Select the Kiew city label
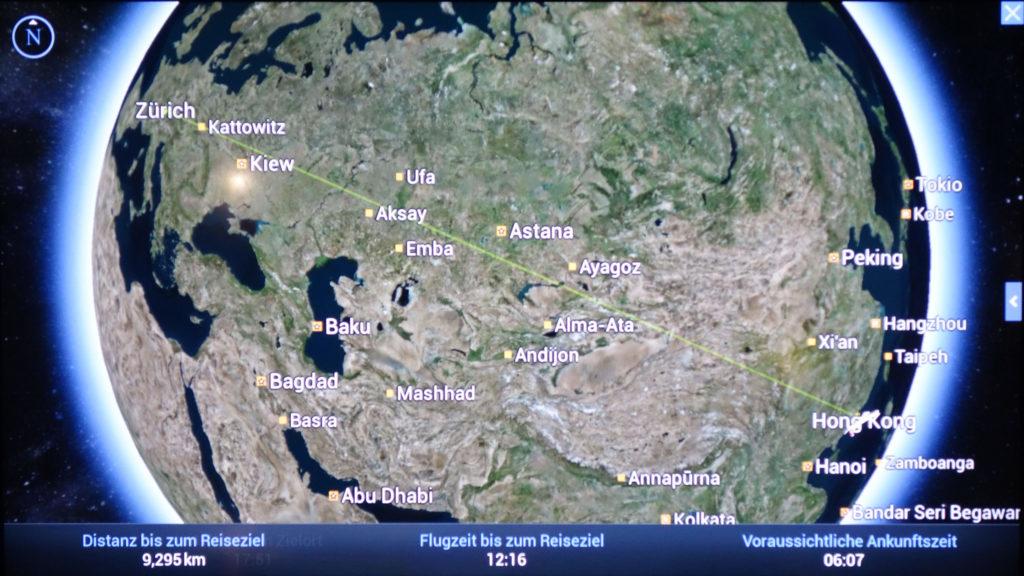 pos(272,163)
